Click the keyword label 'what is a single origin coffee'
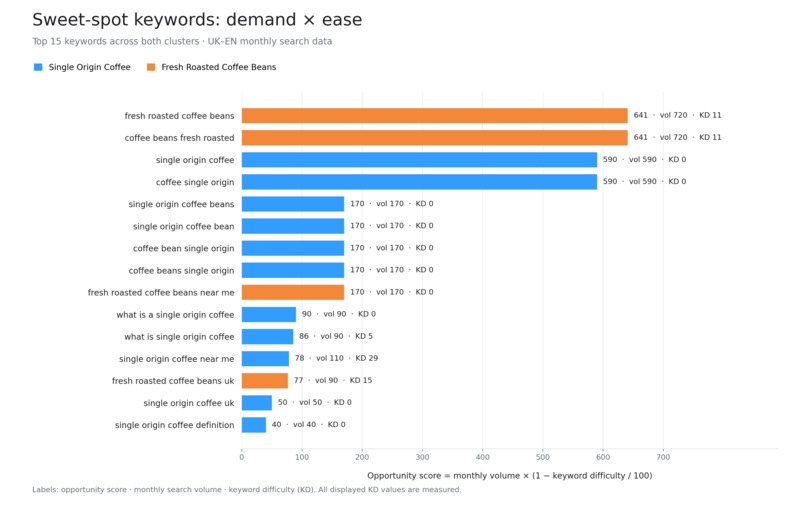This screenshot has height=510, width=806. [x=175, y=315]
